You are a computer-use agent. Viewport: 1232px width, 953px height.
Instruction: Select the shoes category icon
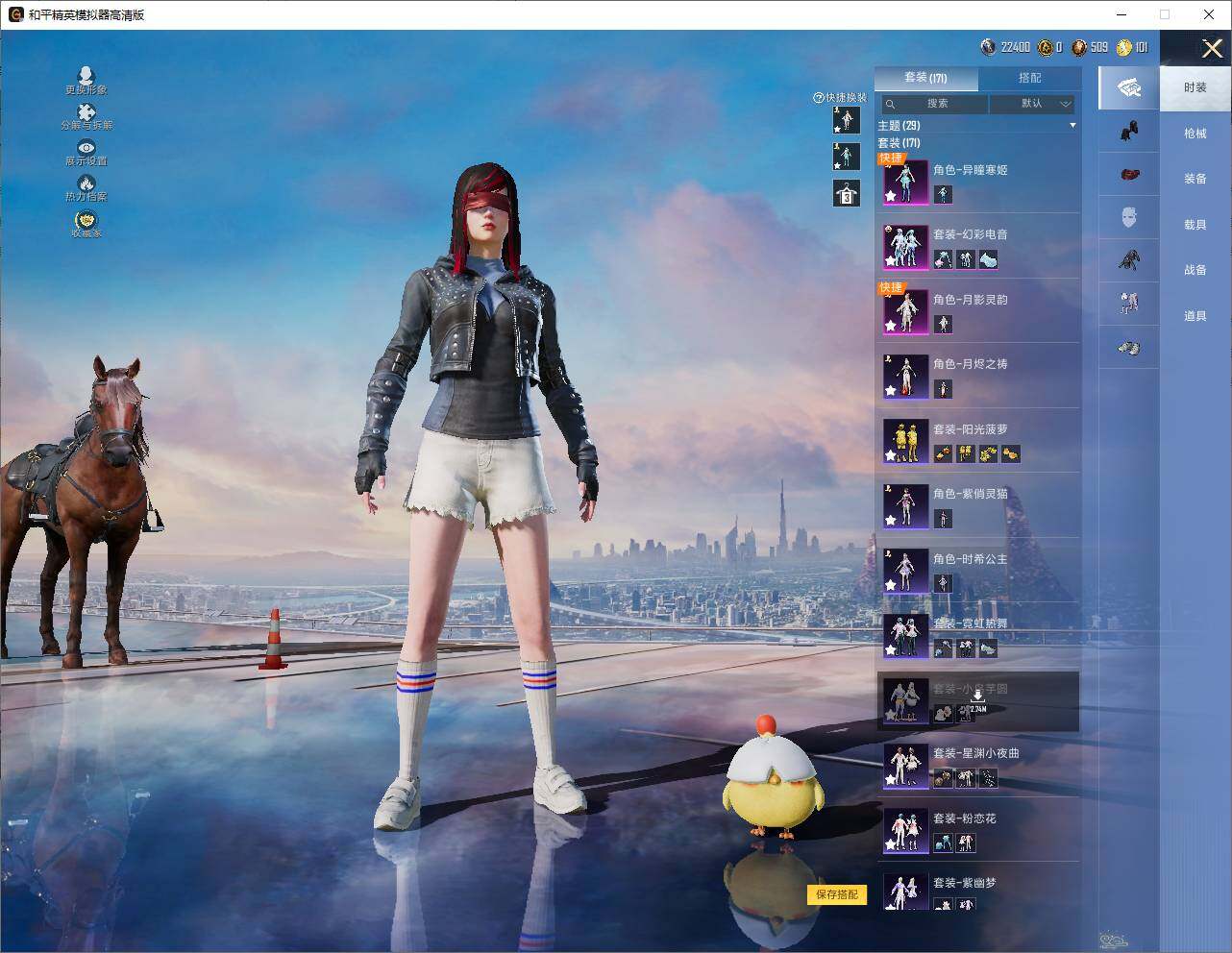(x=1129, y=348)
